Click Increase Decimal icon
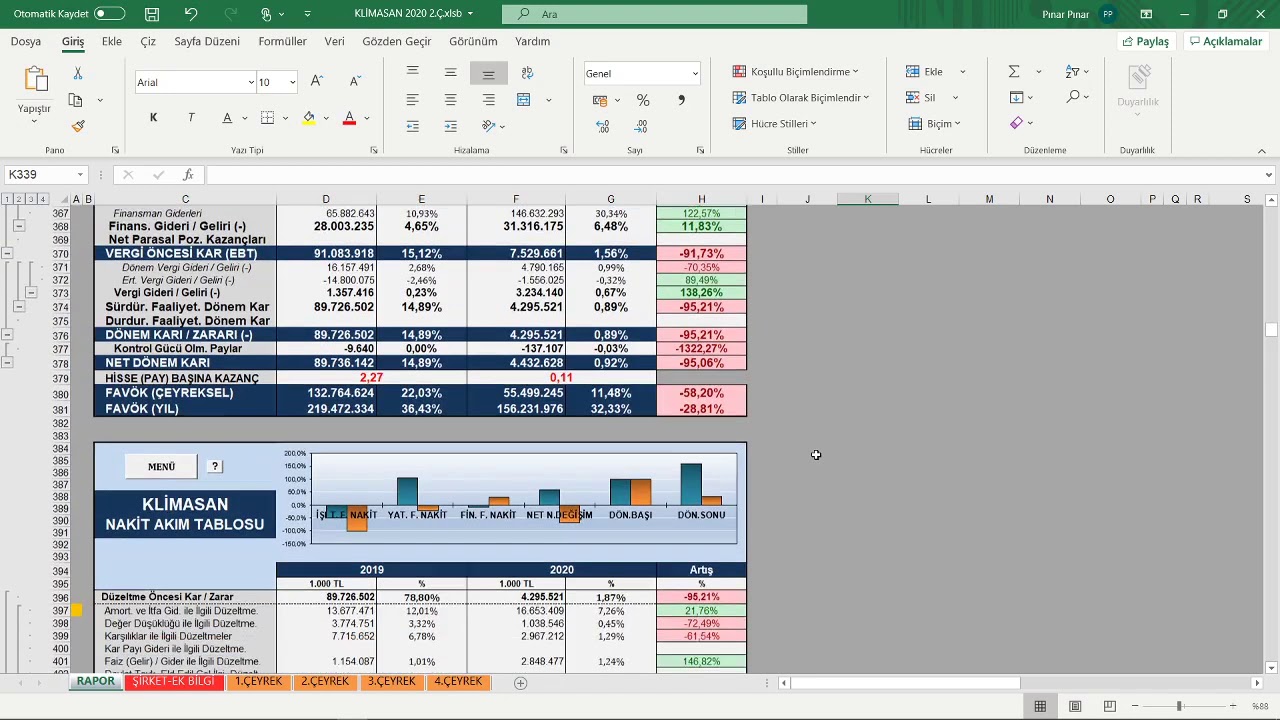This screenshot has height=720, width=1280. tap(602, 126)
